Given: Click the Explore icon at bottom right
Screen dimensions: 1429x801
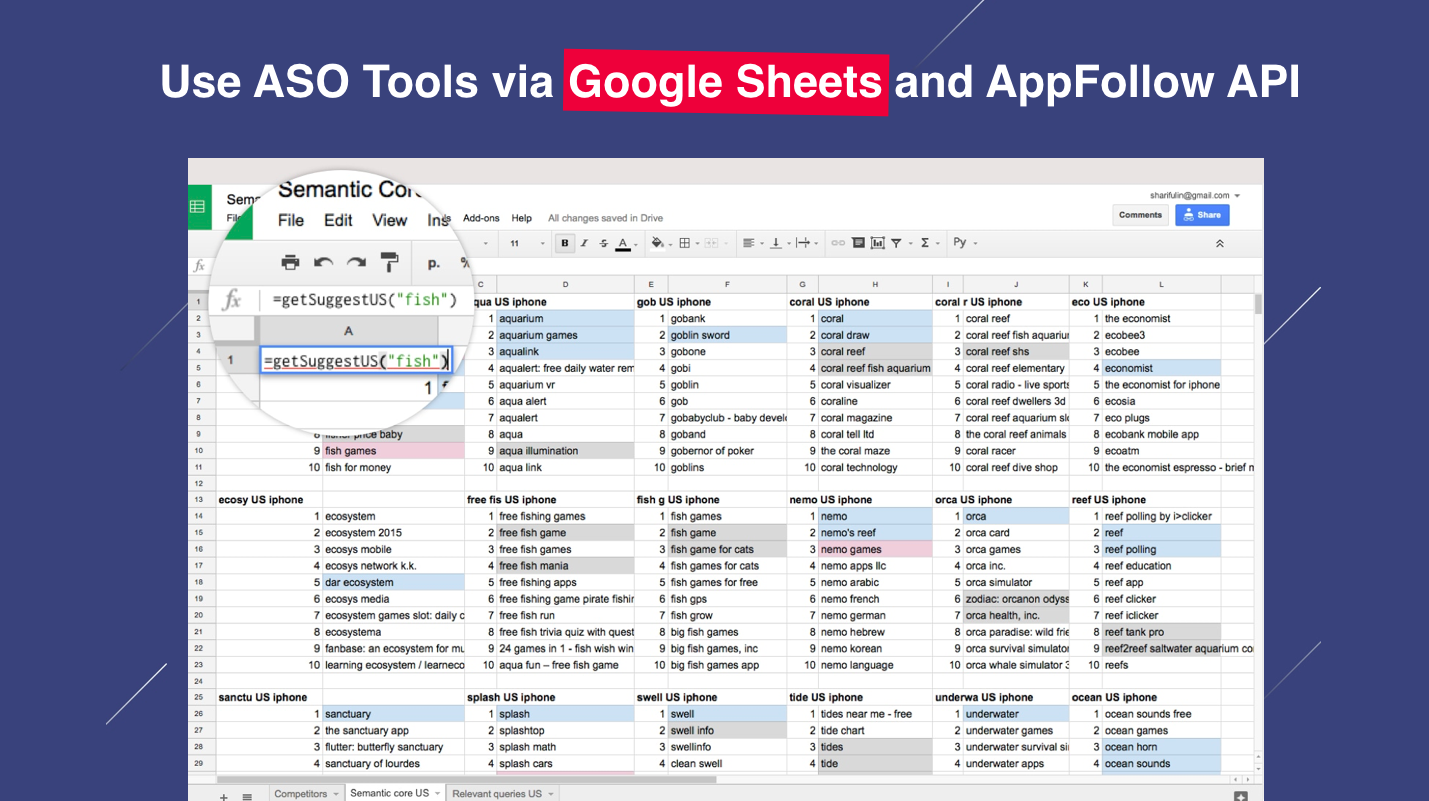Looking at the screenshot, I should point(1241,796).
